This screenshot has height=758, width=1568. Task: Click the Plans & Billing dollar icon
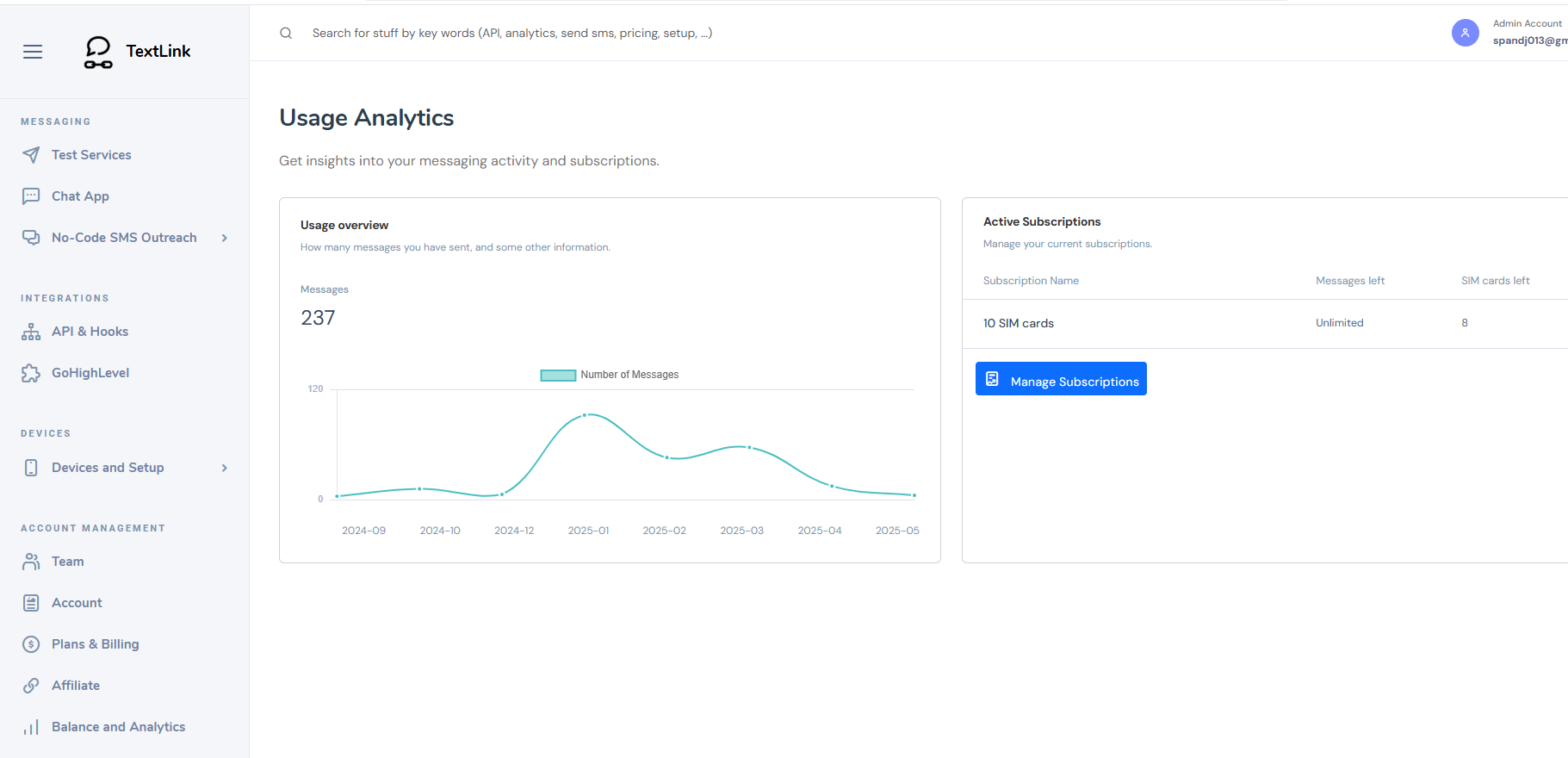pyautogui.click(x=31, y=644)
